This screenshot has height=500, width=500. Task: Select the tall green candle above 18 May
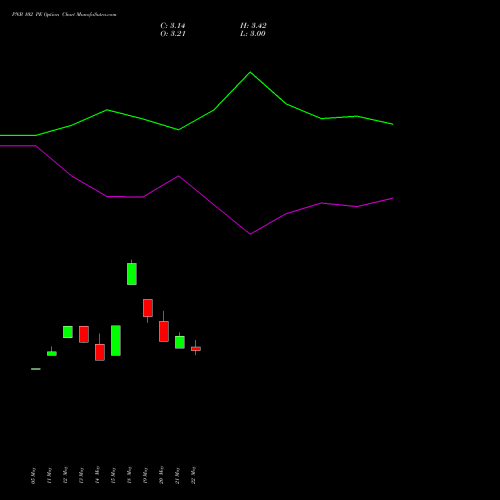point(132,274)
